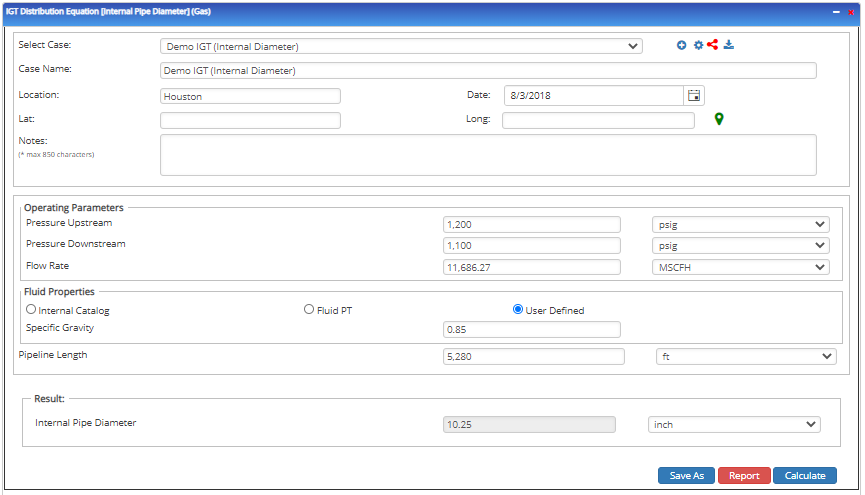
Task: Open the Flow Rate MSCFH unit dropdown
Action: (x=740, y=267)
